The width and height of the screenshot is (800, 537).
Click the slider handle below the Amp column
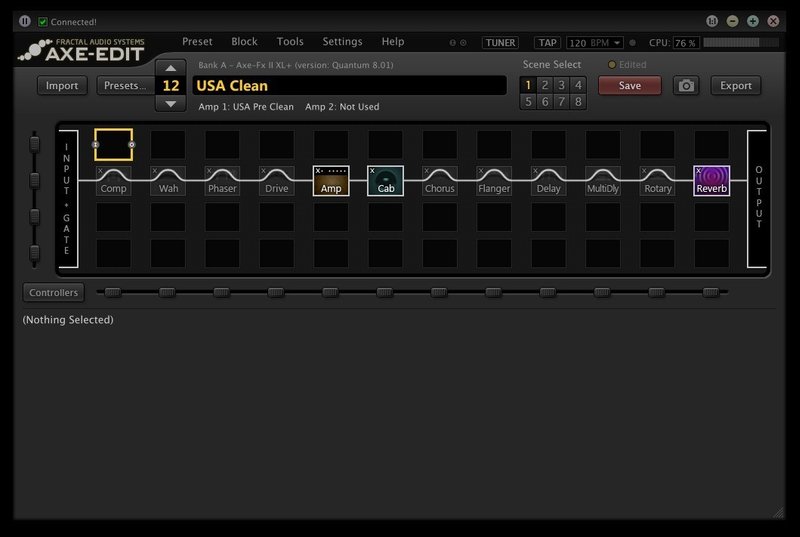tap(331, 292)
